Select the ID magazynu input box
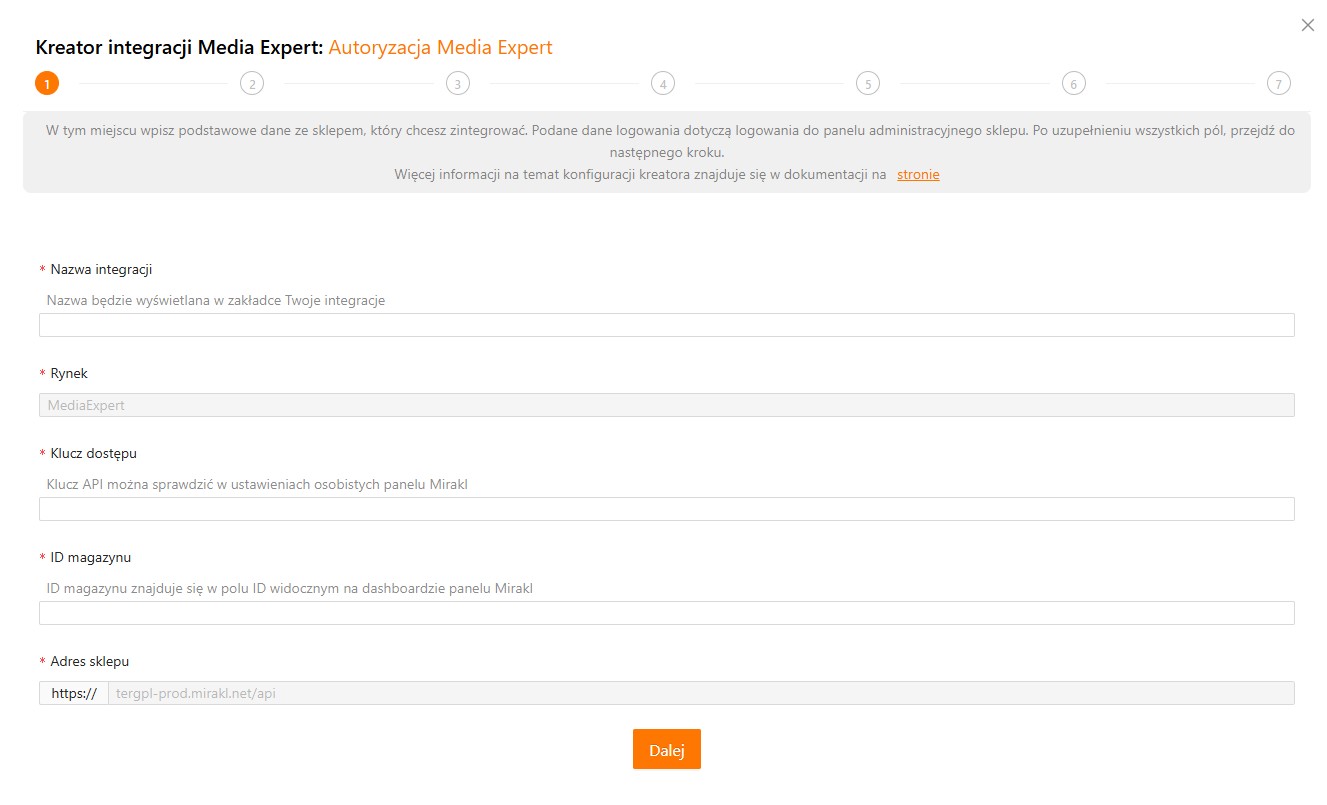 (666, 613)
